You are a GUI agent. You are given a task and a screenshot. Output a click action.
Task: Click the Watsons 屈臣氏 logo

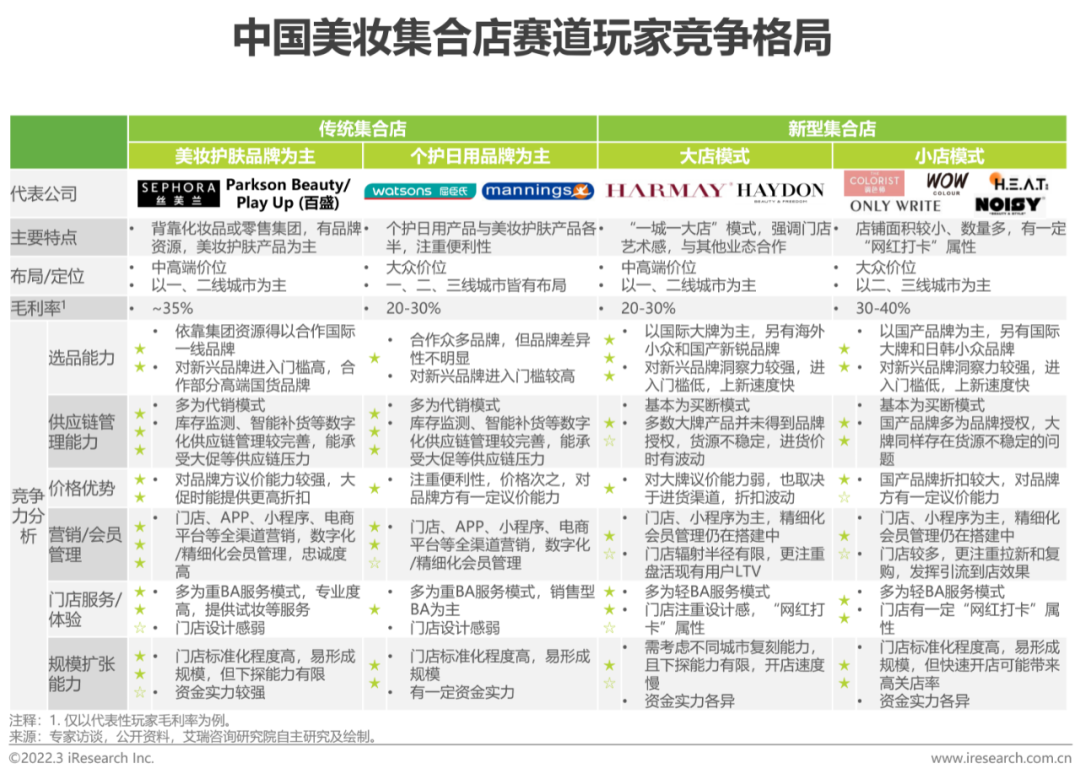pyautogui.click(x=420, y=191)
